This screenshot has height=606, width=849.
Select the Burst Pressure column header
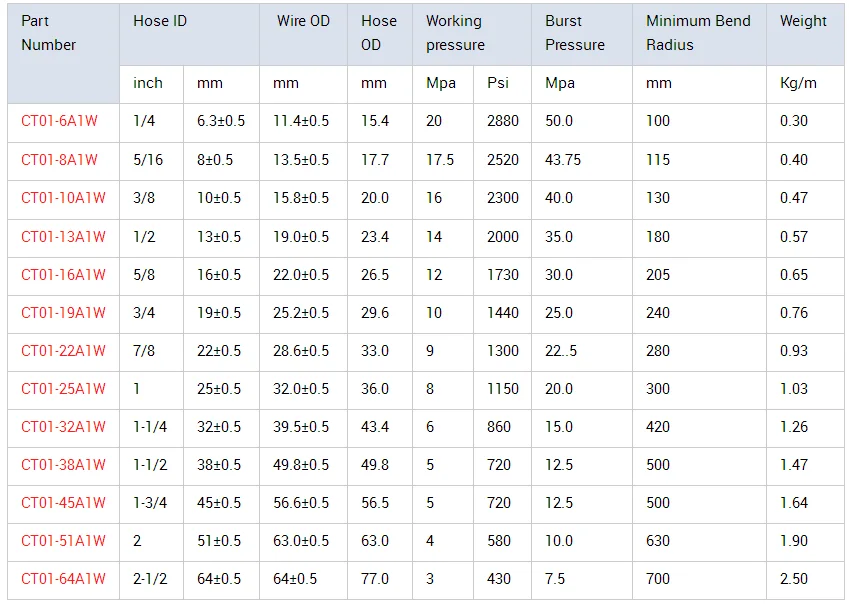(x=575, y=33)
